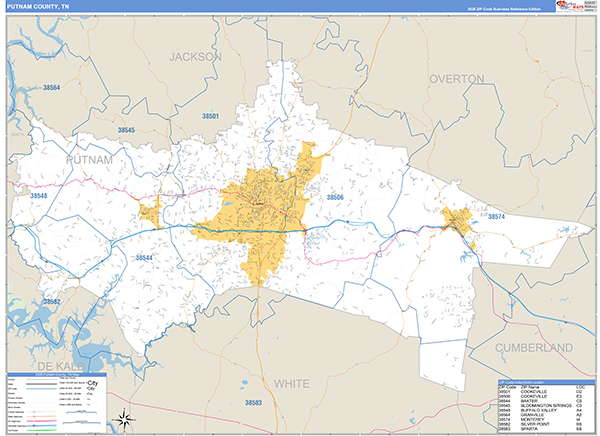
Task: Click the PUTNAM county label
Action: pos(90,160)
